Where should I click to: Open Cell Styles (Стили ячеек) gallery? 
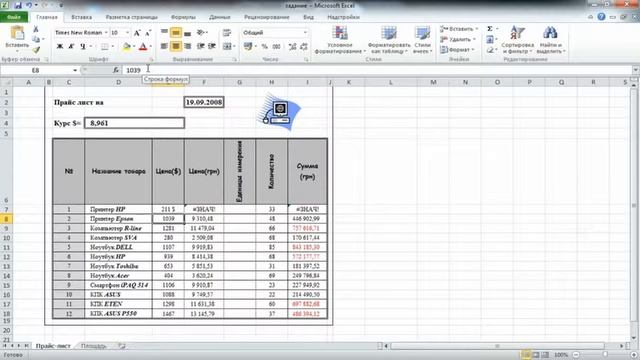[x=422, y=39]
